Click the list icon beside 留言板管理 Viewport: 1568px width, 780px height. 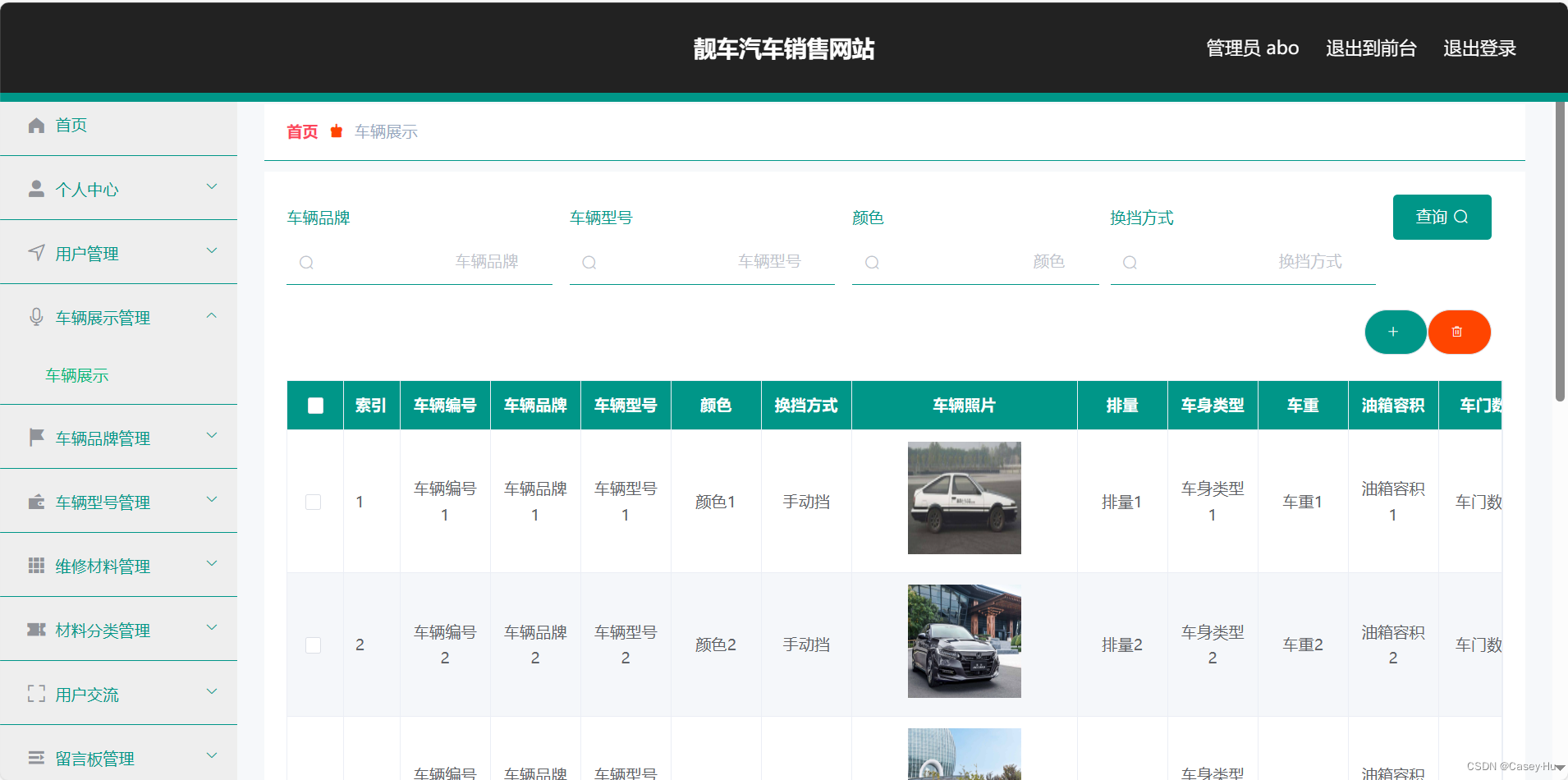point(36,758)
